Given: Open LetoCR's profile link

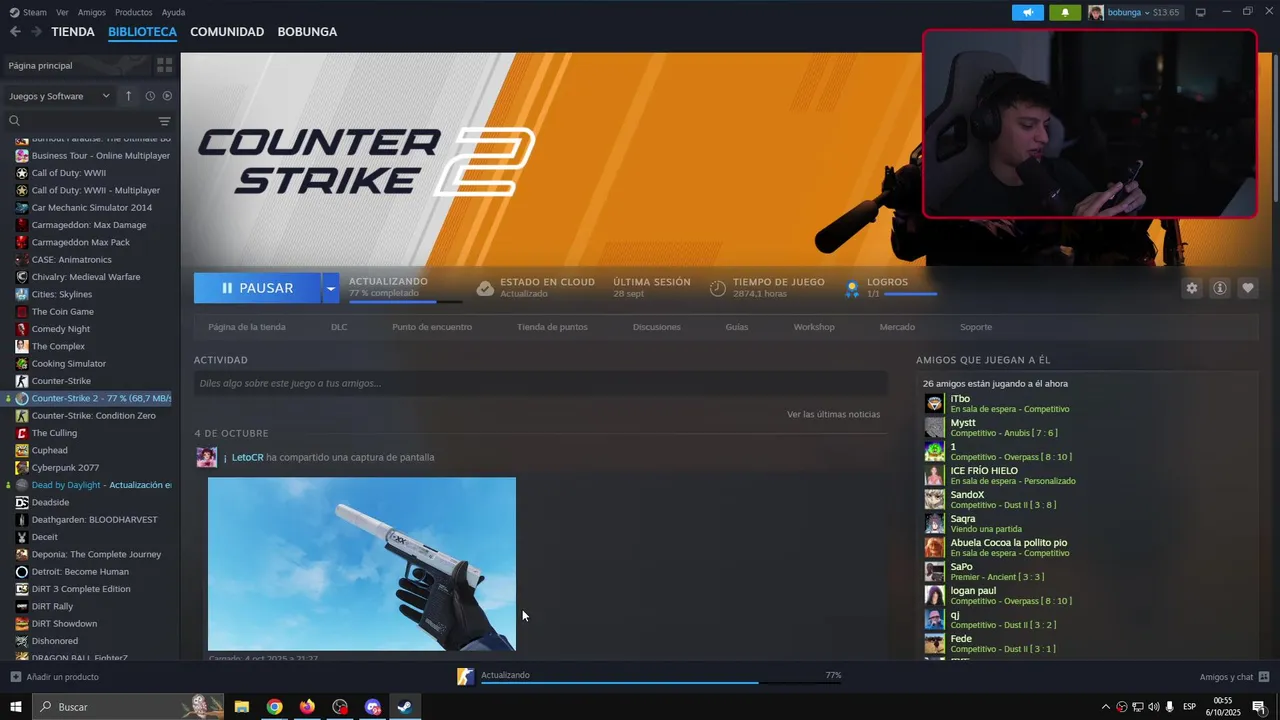Looking at the screenshot, I should (x=247, y=457).
